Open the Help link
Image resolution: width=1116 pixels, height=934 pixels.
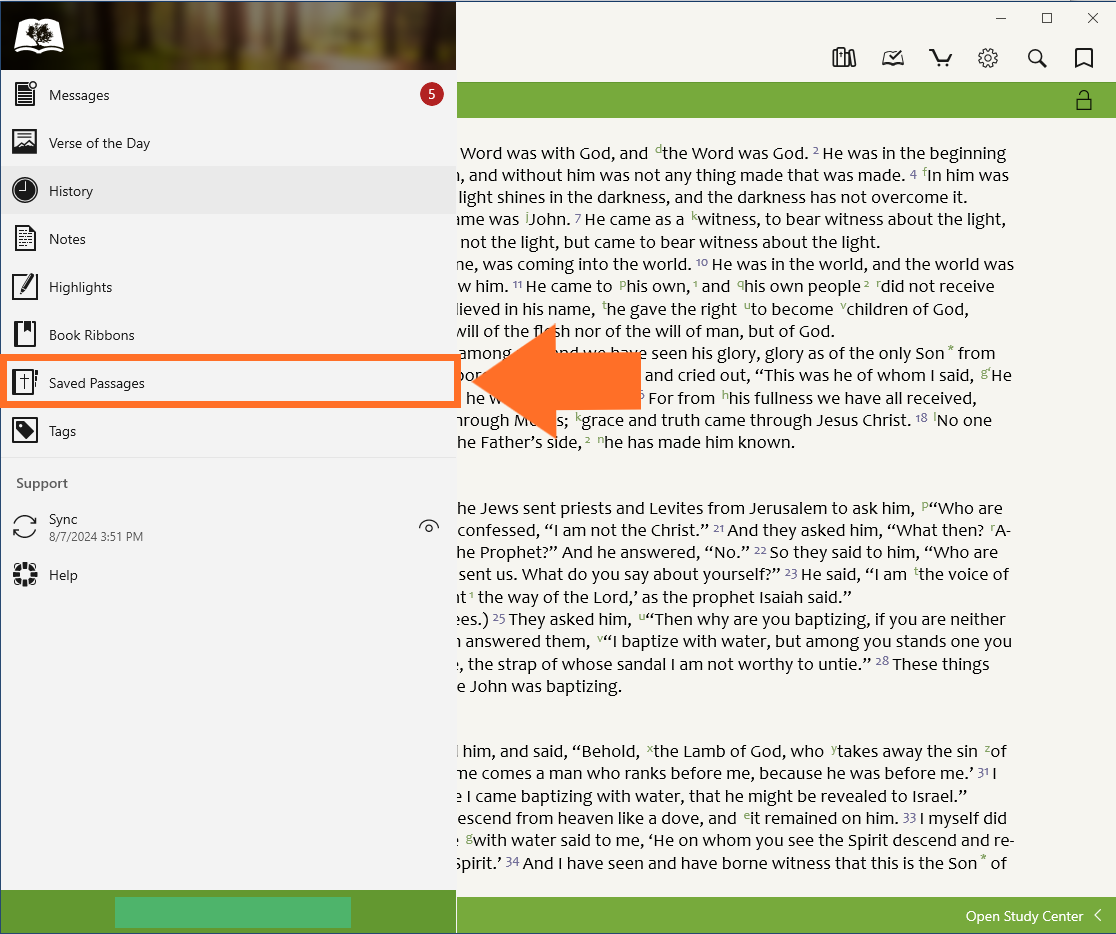(x=62, y=575)
